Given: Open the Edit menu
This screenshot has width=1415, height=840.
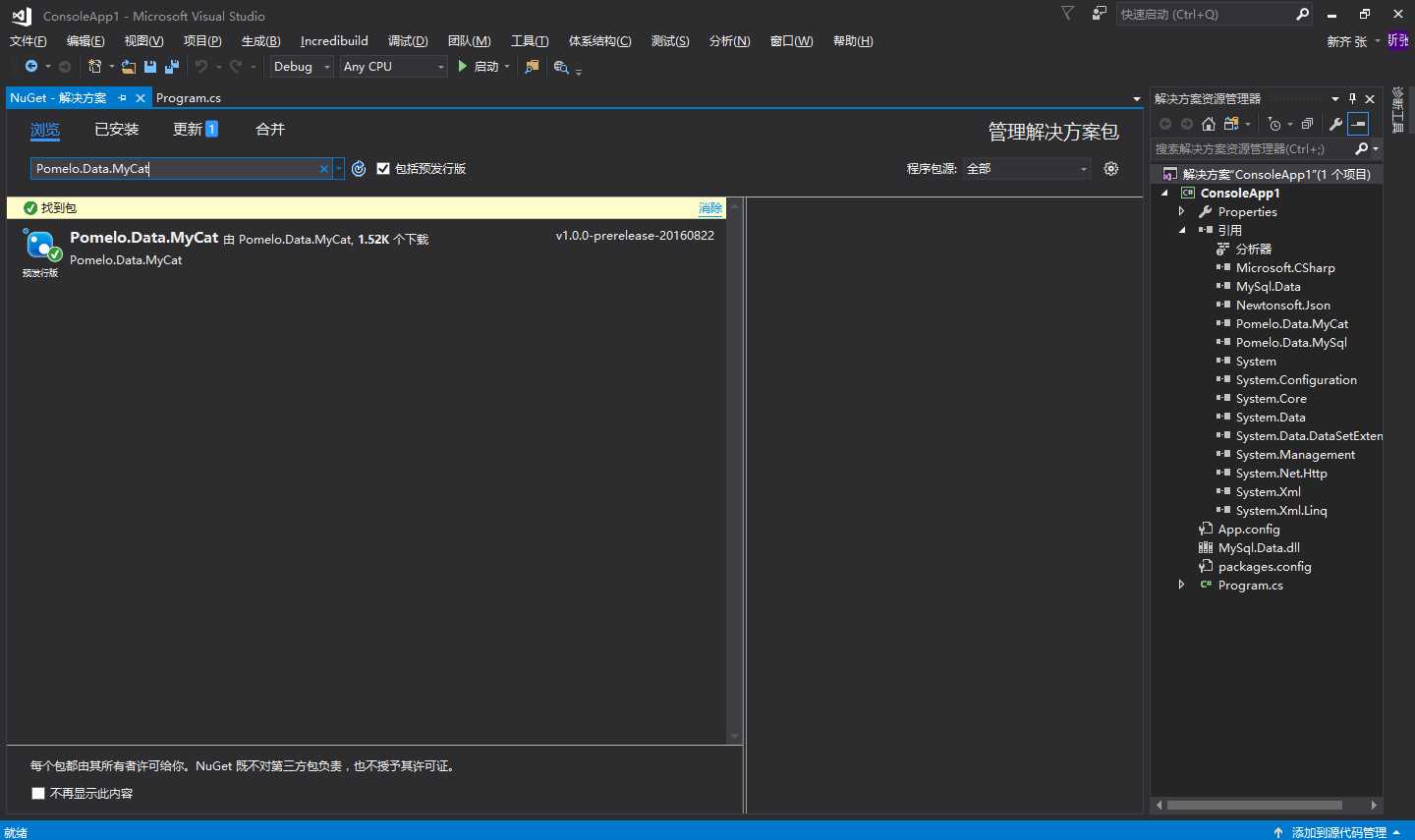Looking at the screenshot, I should (x=85, y=41).
